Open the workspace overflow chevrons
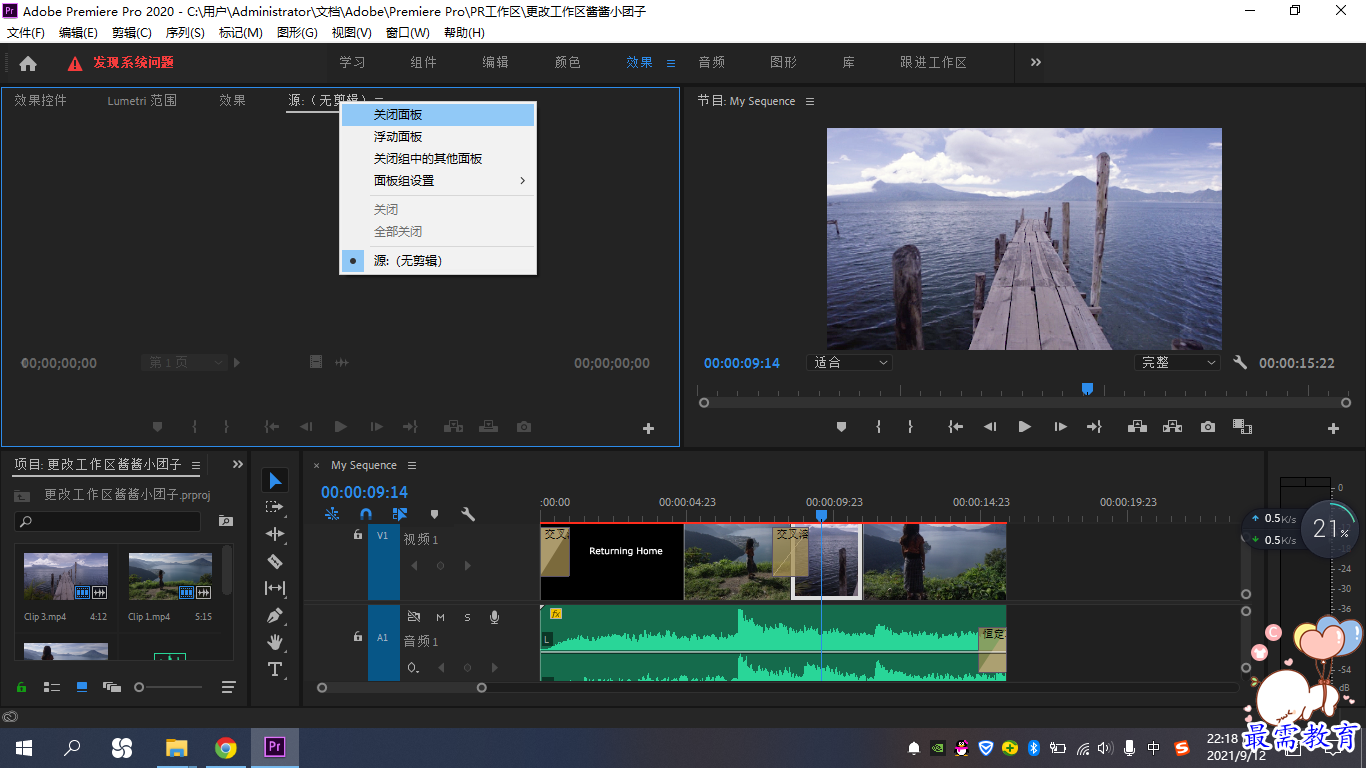The image size is (1366, 768). click(x=1036, y=62)
